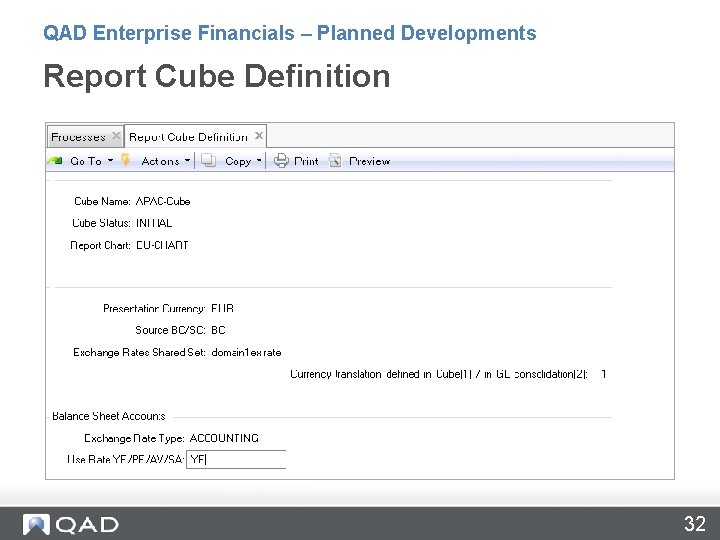Click the Exchange Rates Shared Set label
This screenshot has width=720, height=540.
tap(139, 353)
